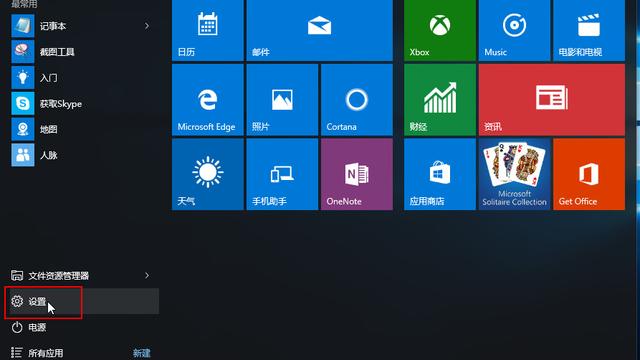This screenshot has width=640, height=360.
Task: Click the 截图工具 text label
Action: point(57,52)
